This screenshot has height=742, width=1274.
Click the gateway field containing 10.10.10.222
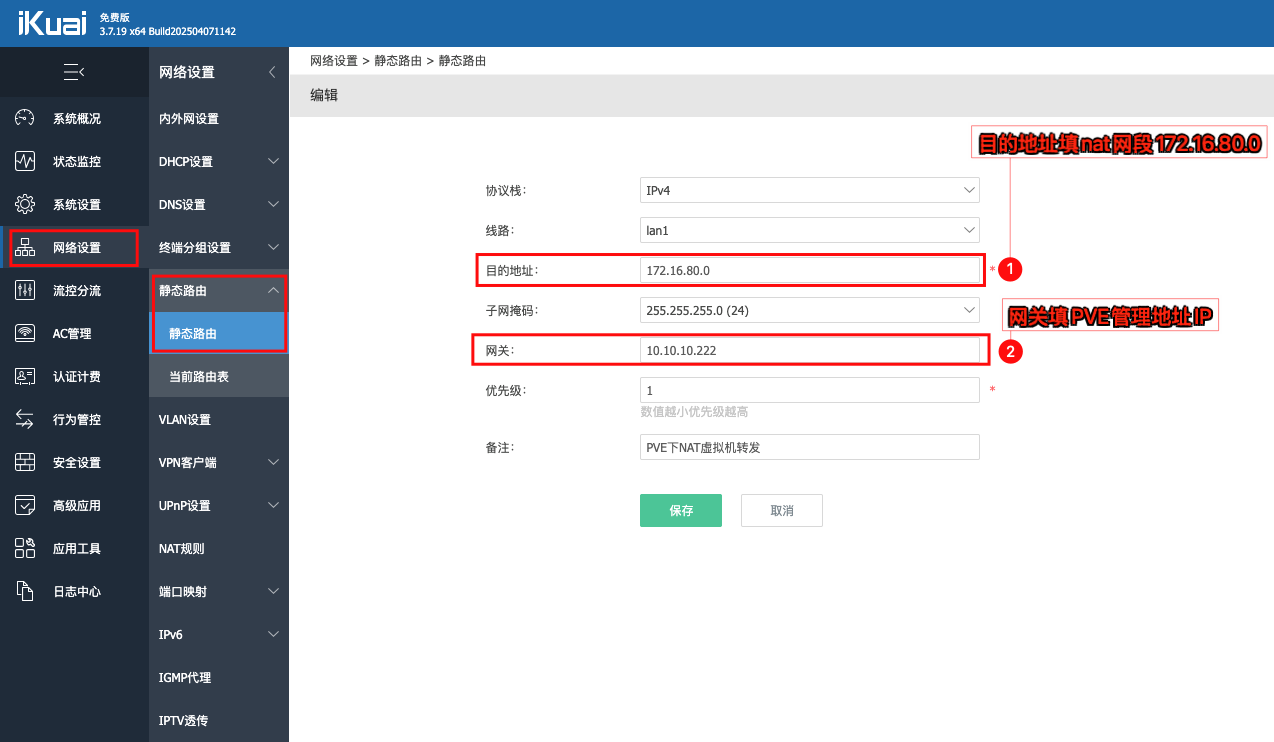[x=809, y=351]
